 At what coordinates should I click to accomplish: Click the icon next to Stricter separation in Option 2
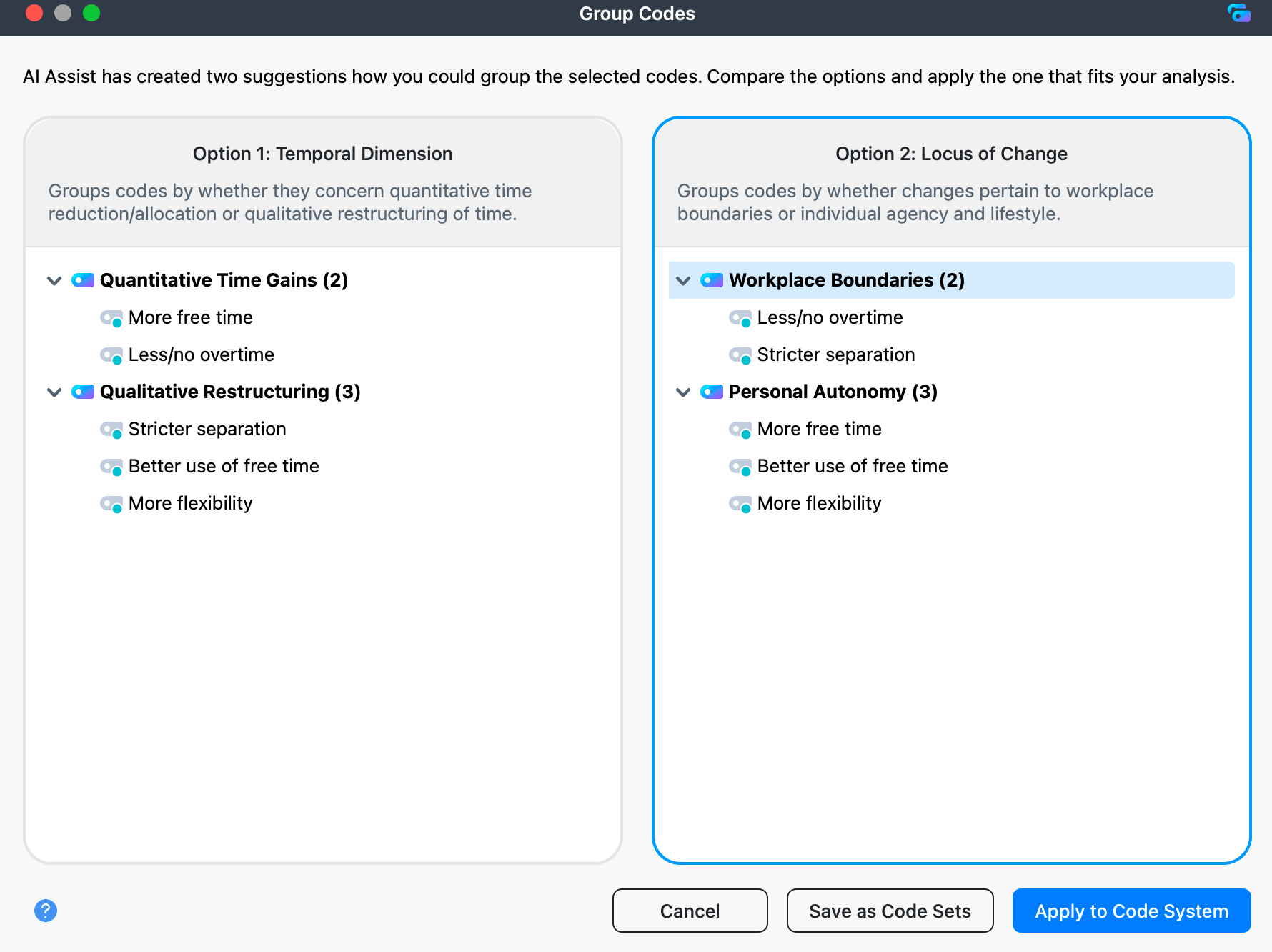click(x=740, y=355)
